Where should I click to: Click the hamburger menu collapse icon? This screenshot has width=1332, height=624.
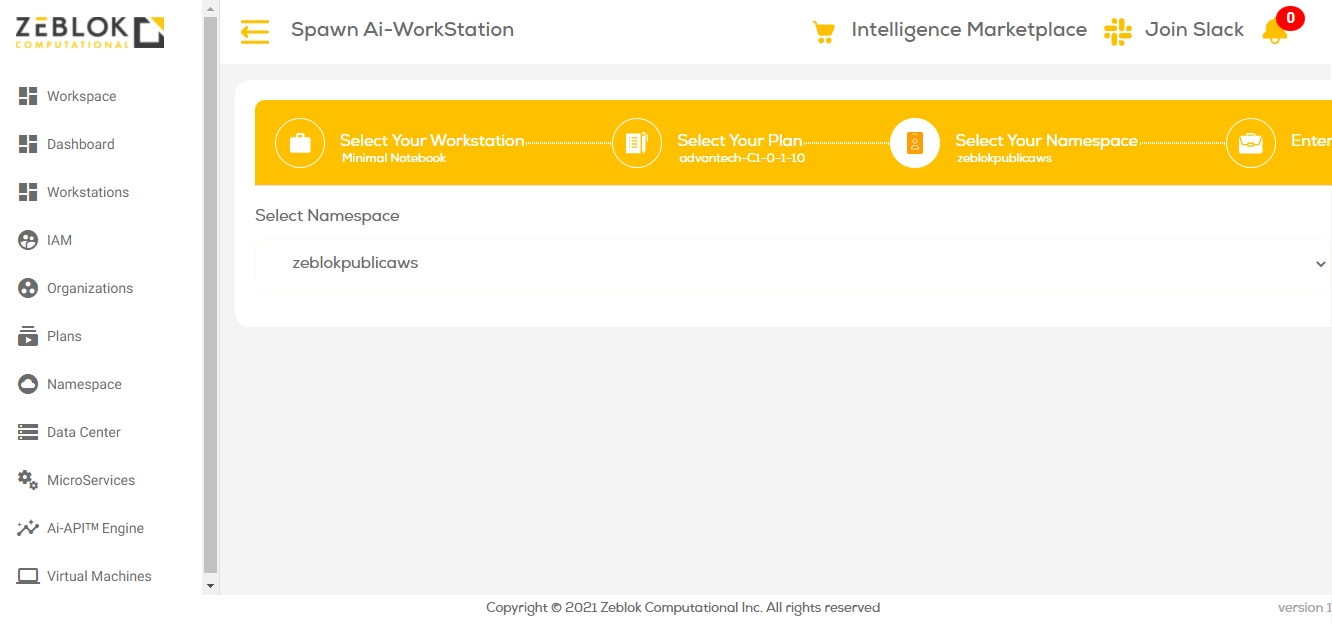[255, 32]
